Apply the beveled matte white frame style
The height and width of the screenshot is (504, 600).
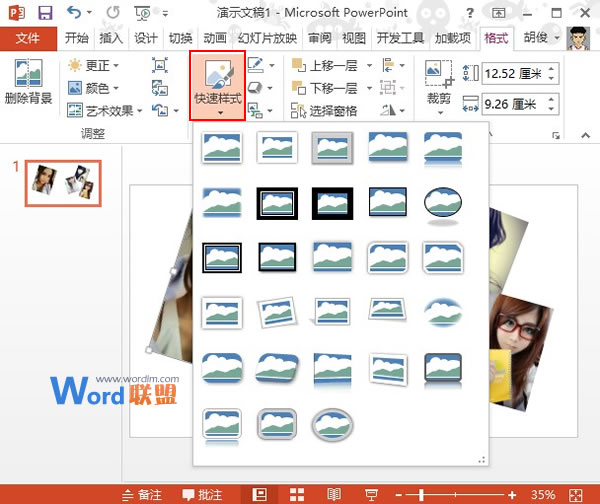(x=277, y=147)
